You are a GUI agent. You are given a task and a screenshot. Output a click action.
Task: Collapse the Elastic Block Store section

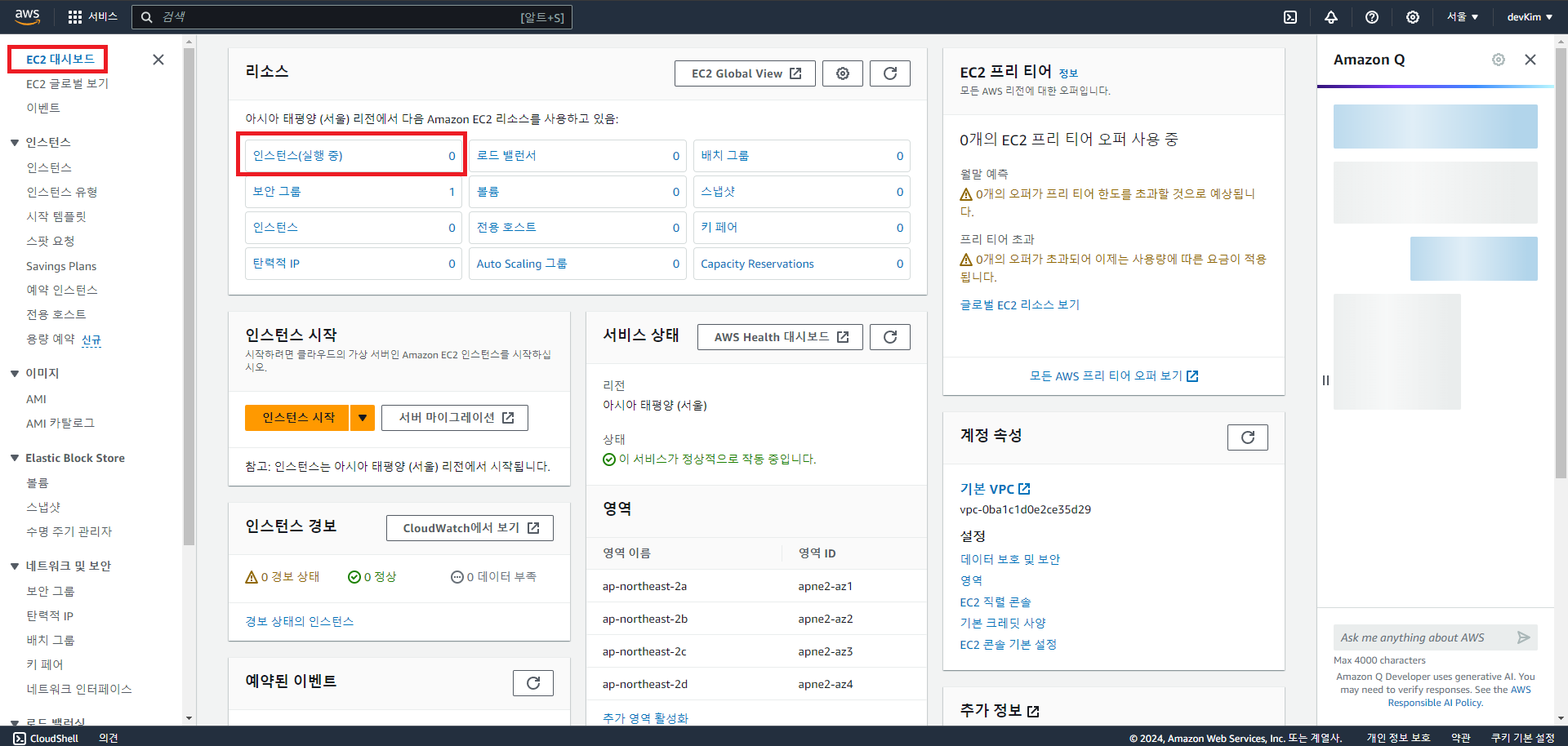(x=15, y=458)
